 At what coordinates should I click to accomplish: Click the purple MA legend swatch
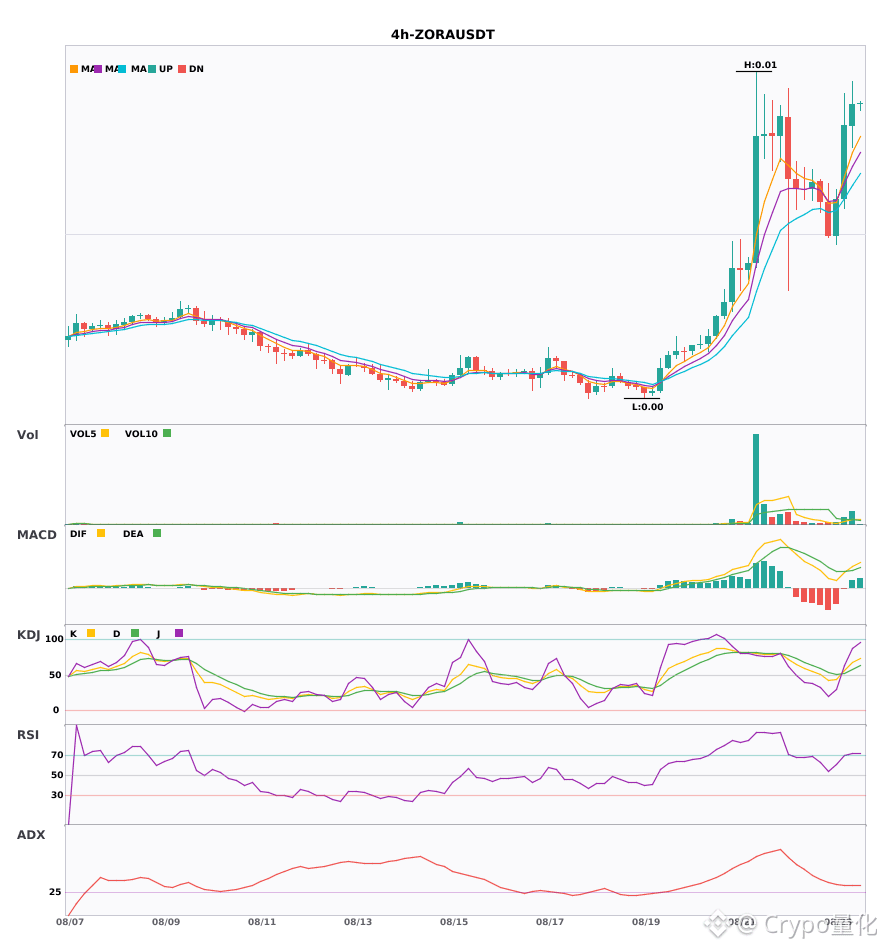[98, 69]
